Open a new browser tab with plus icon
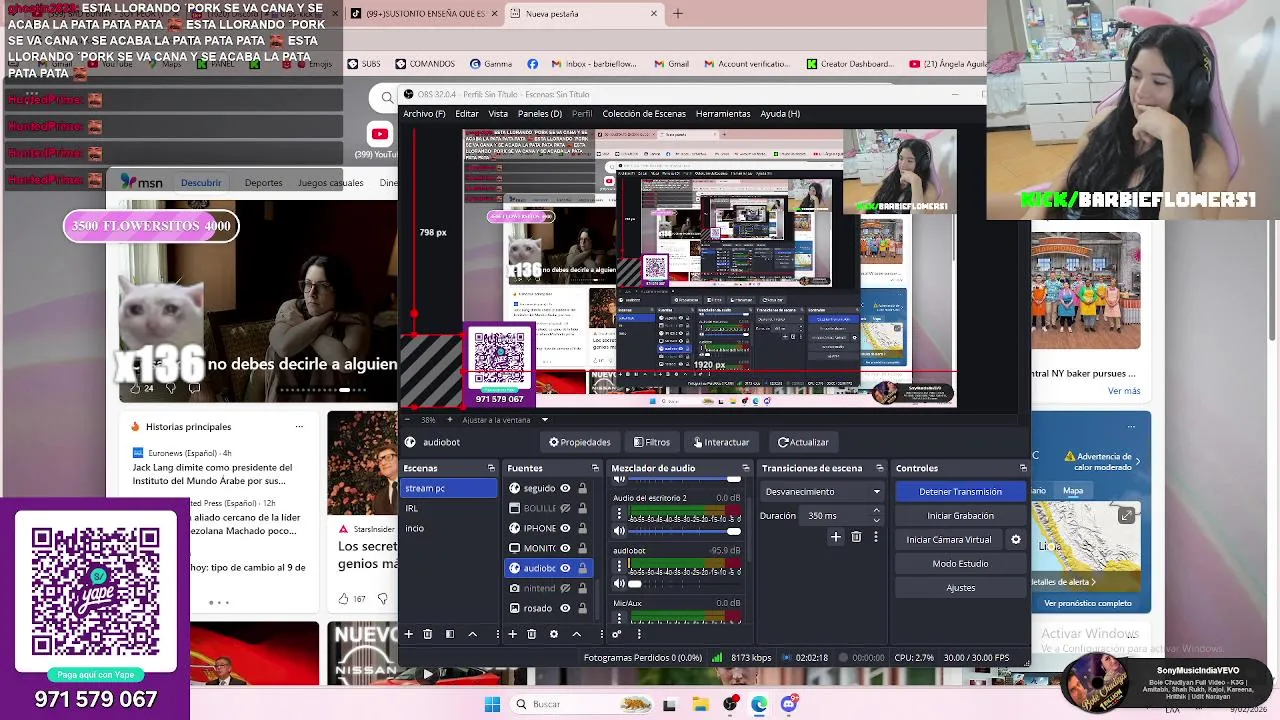The height and width of the screenshot is (720, 1280). tap(678, 14)
